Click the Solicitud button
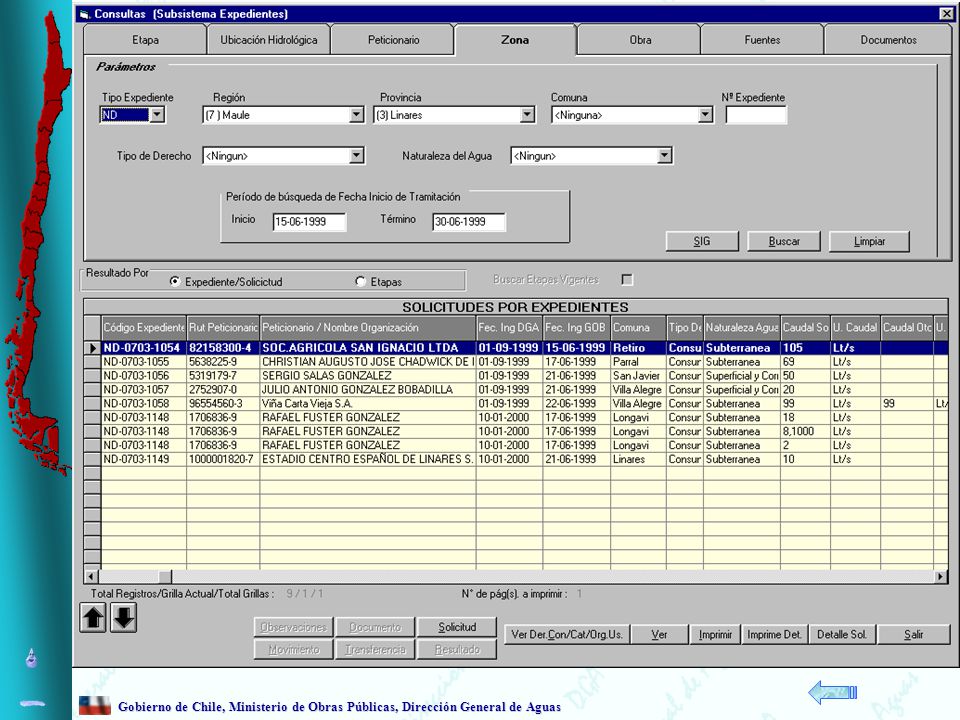Viewport: 960px width, 720px height. coord(457,627)
